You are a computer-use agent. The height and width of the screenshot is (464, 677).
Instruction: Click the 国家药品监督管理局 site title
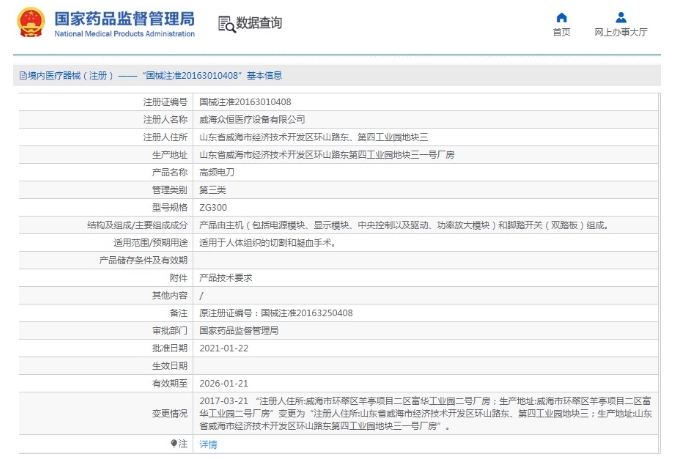(x=124, y=19)
